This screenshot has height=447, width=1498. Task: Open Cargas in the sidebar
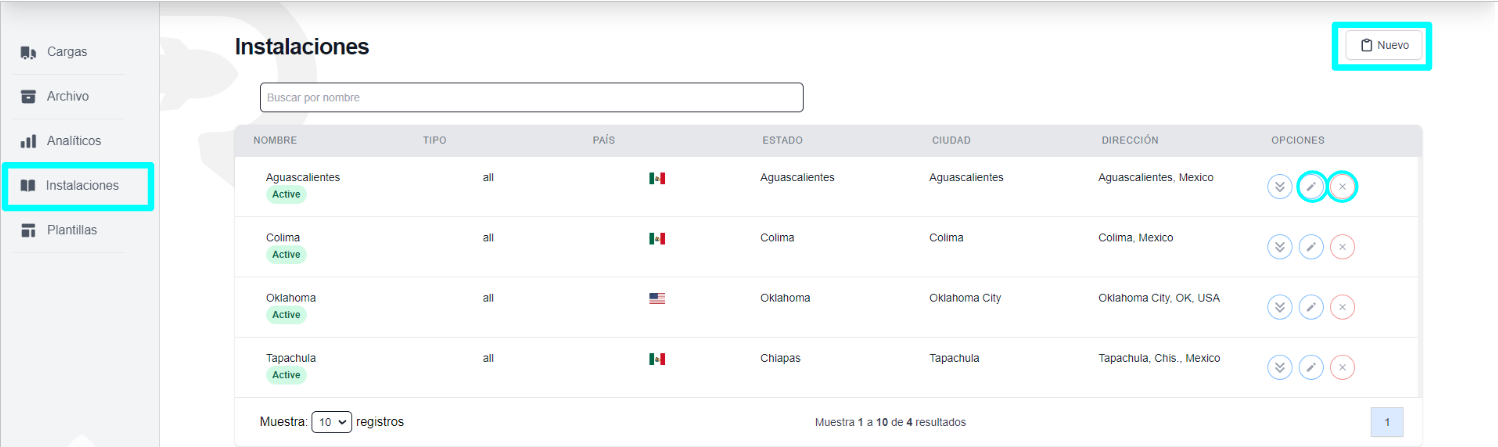pyautogui.click(x=66, y=52)
